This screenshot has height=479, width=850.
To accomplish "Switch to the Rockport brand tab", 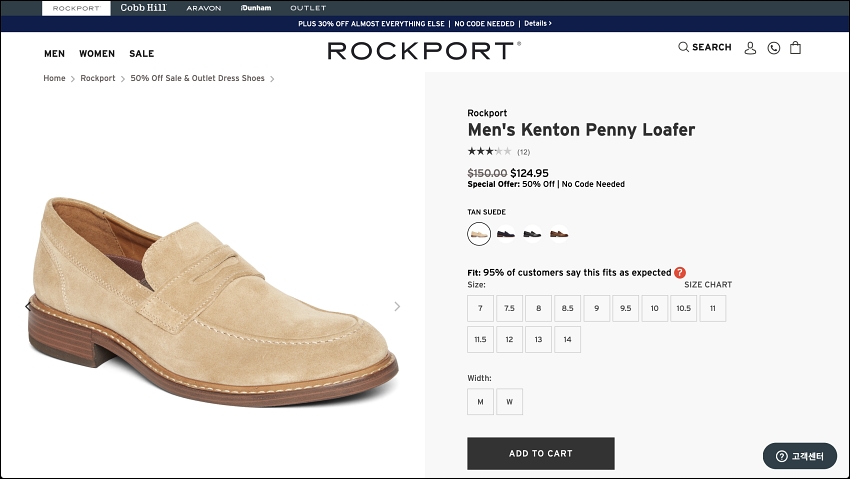I will 76,8.
